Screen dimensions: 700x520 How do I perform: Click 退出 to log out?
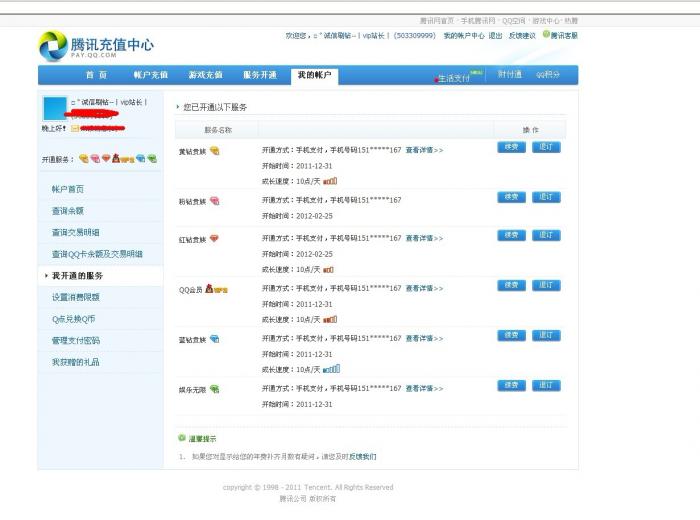pyautogui.click(x=495, y=36)
